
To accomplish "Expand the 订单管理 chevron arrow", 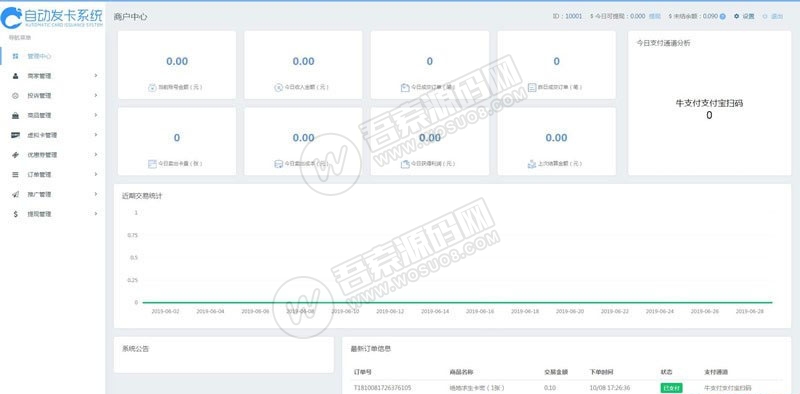I will [x=96, y=174].
